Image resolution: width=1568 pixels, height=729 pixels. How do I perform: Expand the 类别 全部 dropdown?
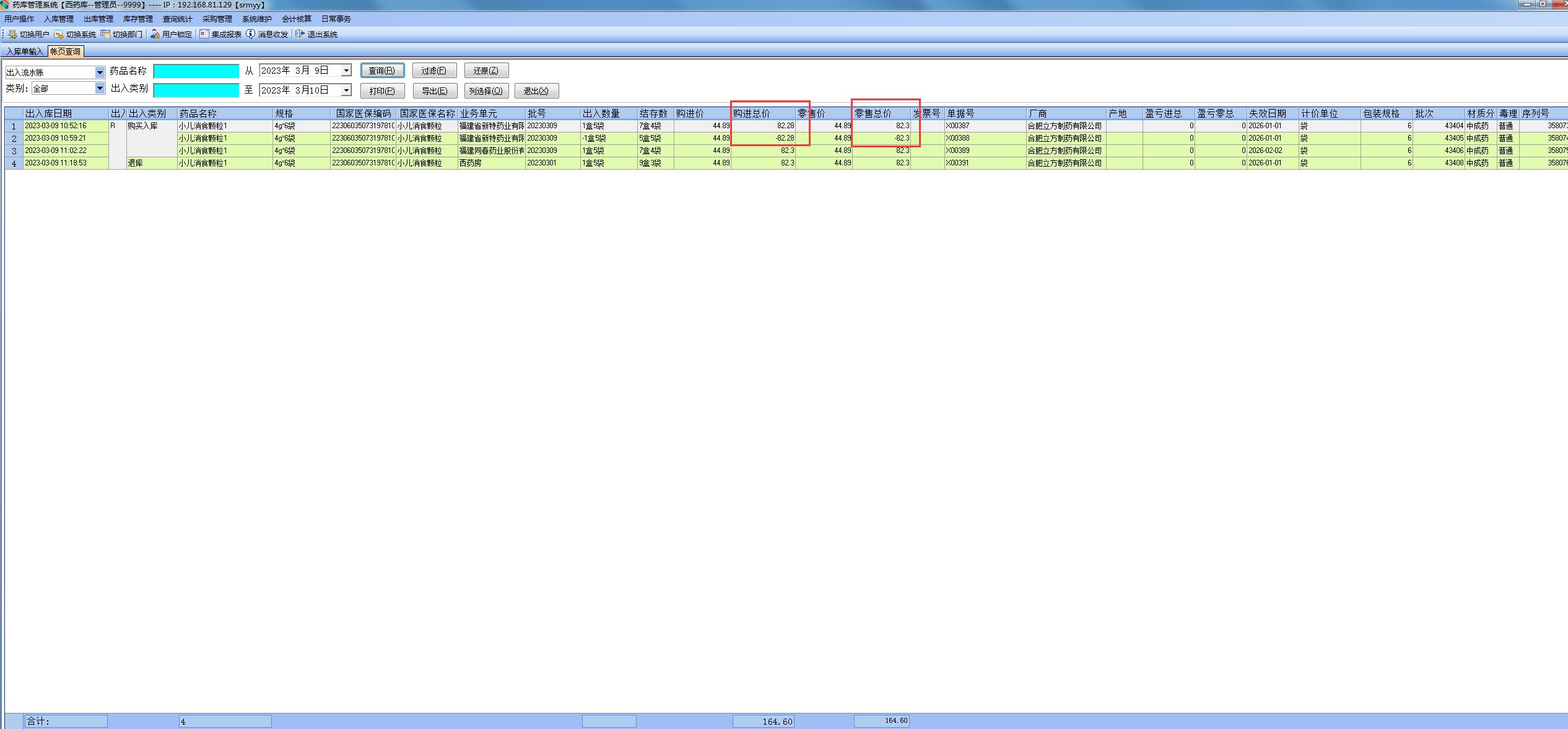point(100,89)
